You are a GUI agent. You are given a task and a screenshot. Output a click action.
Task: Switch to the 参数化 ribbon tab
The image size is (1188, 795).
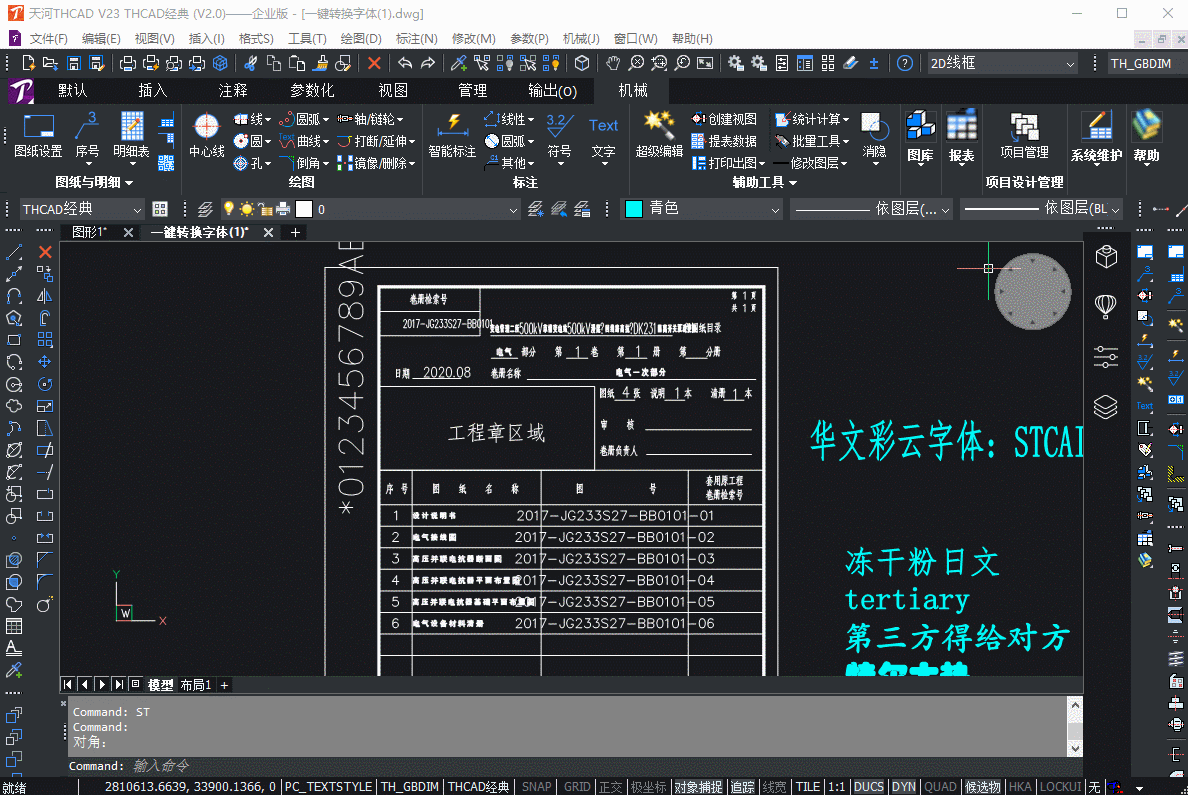313,89
